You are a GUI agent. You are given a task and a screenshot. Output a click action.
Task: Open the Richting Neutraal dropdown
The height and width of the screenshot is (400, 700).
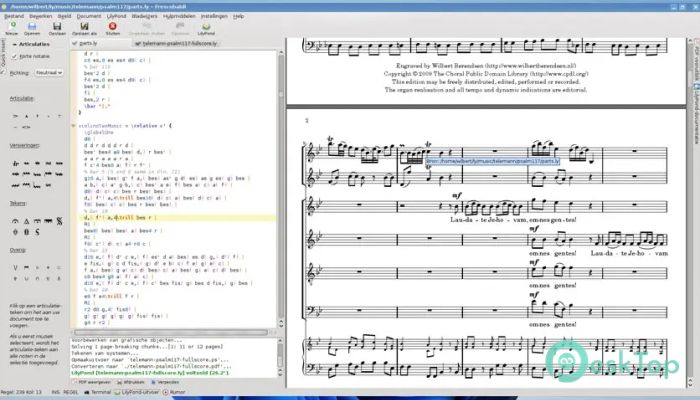tap(49, 72)
